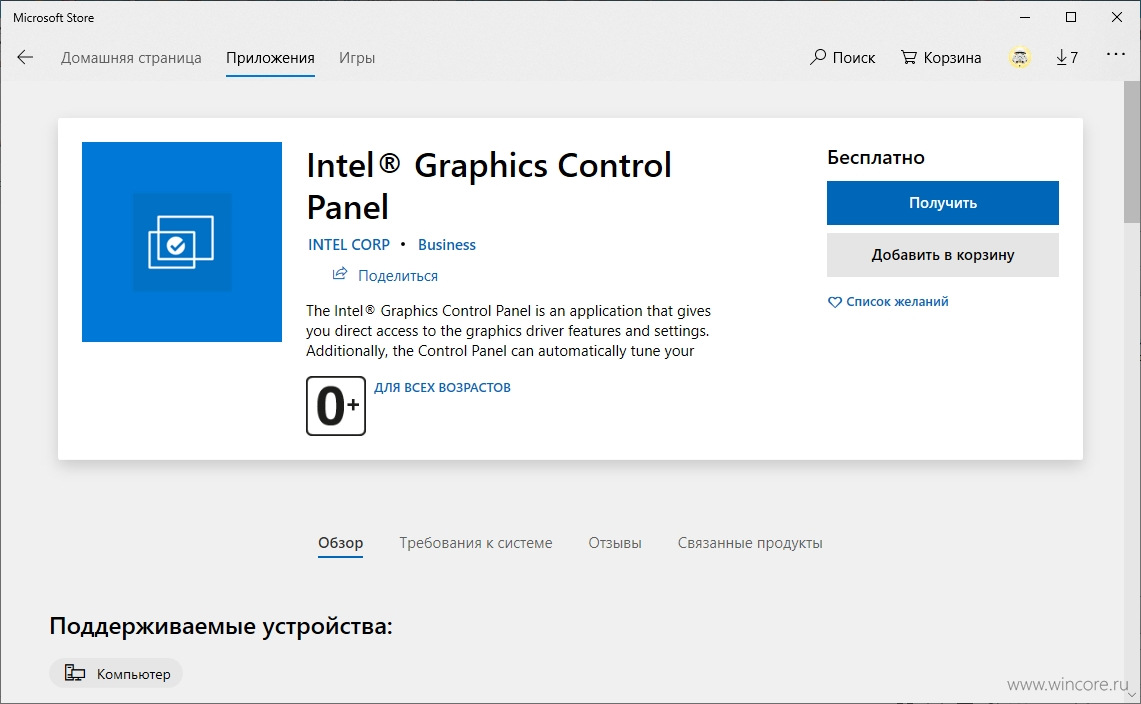This screenshot has width=1141, height=704.
Task: Open Поиск search
Action: click(842, 58)
